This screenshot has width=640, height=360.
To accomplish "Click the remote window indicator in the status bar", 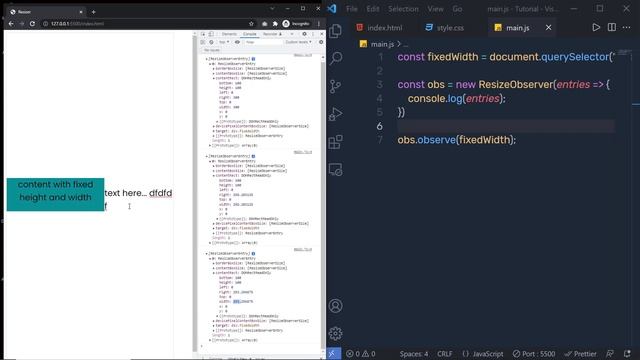I will (x=333, y=354).
